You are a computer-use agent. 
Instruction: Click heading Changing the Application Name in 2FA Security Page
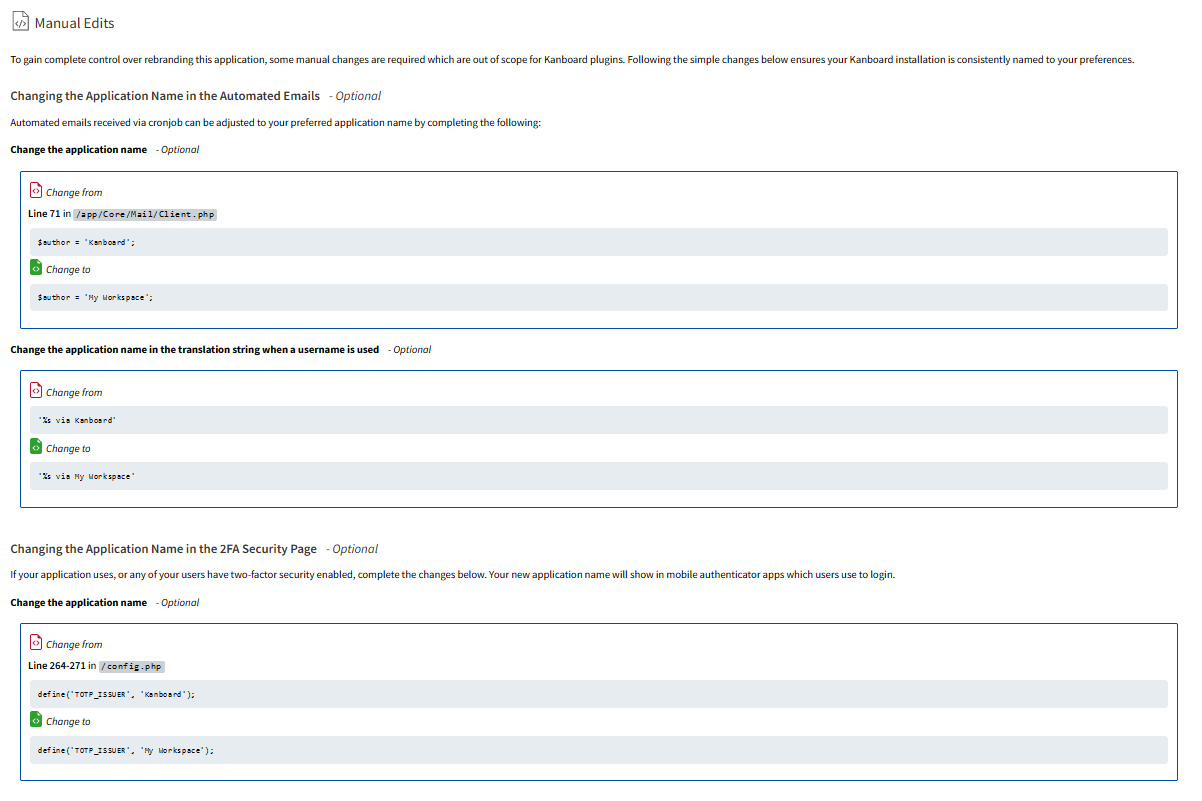(x=163, y=549)
